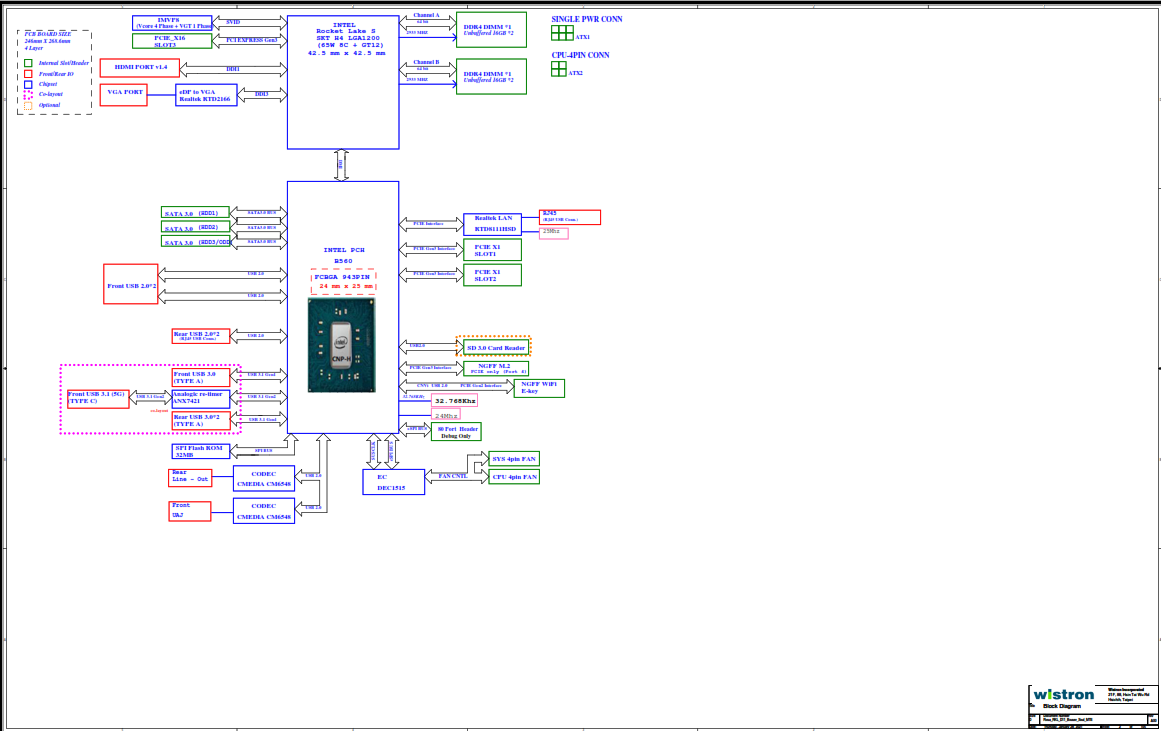This screenshot has width=1161, height=731.
Task: Click the 24Mhz crystal box
Action: [x=446, y=415]
